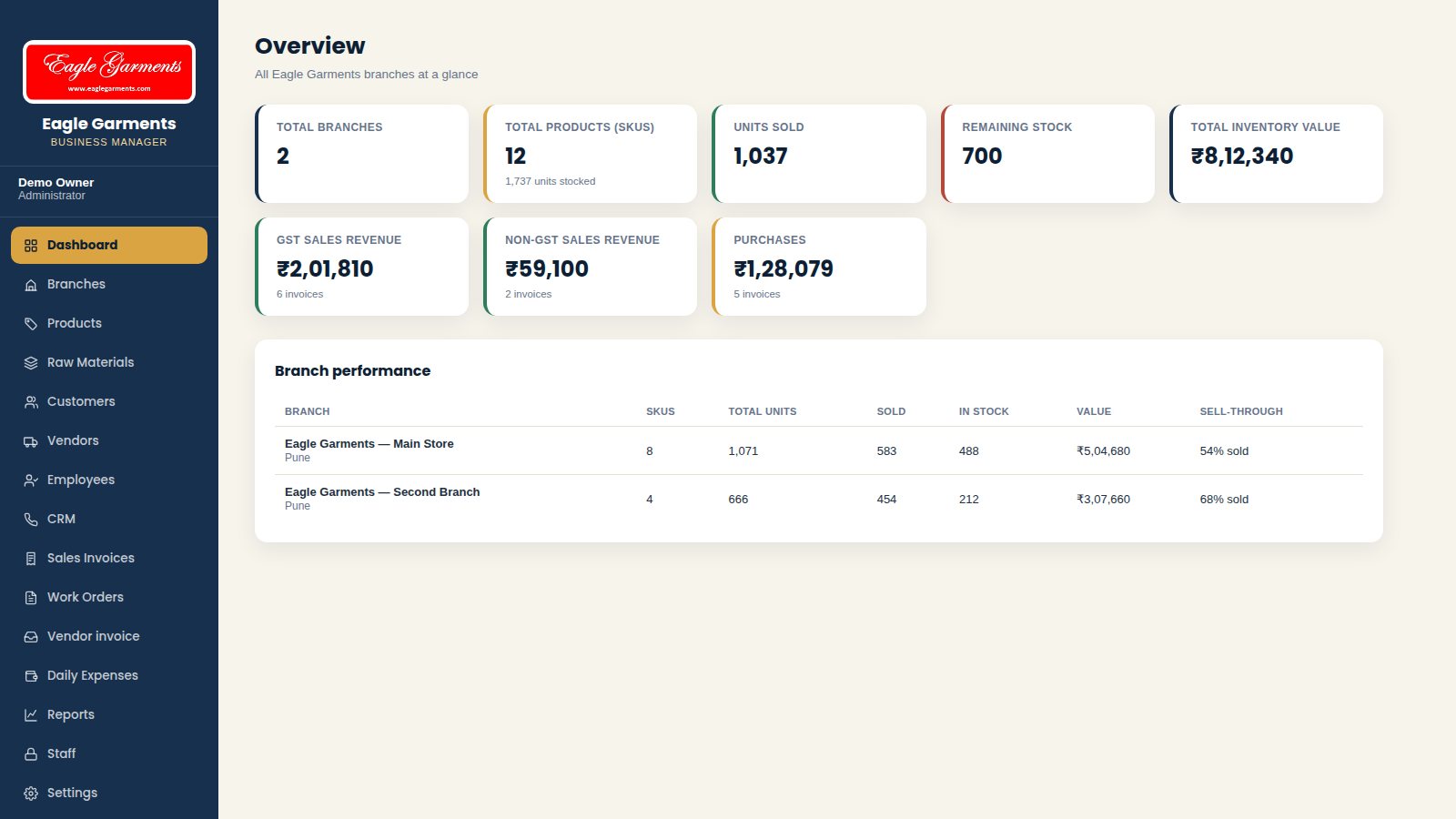1456x819 pixels.
Task: Select Vendors from the sidebar
Action: pyautogui.click(x=109, y=441)
